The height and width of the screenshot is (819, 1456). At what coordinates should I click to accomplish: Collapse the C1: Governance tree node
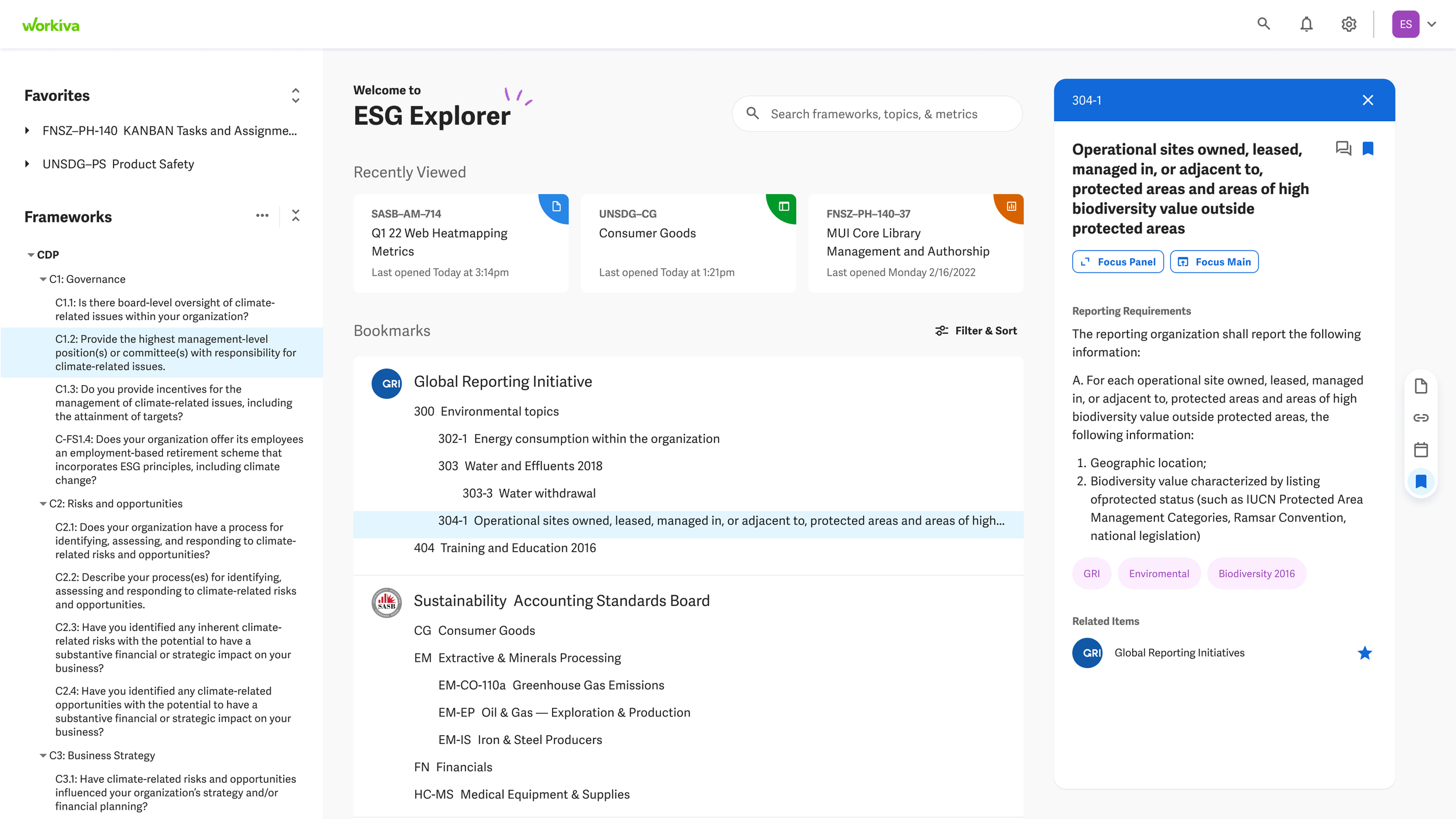click(x=43, y=280)
